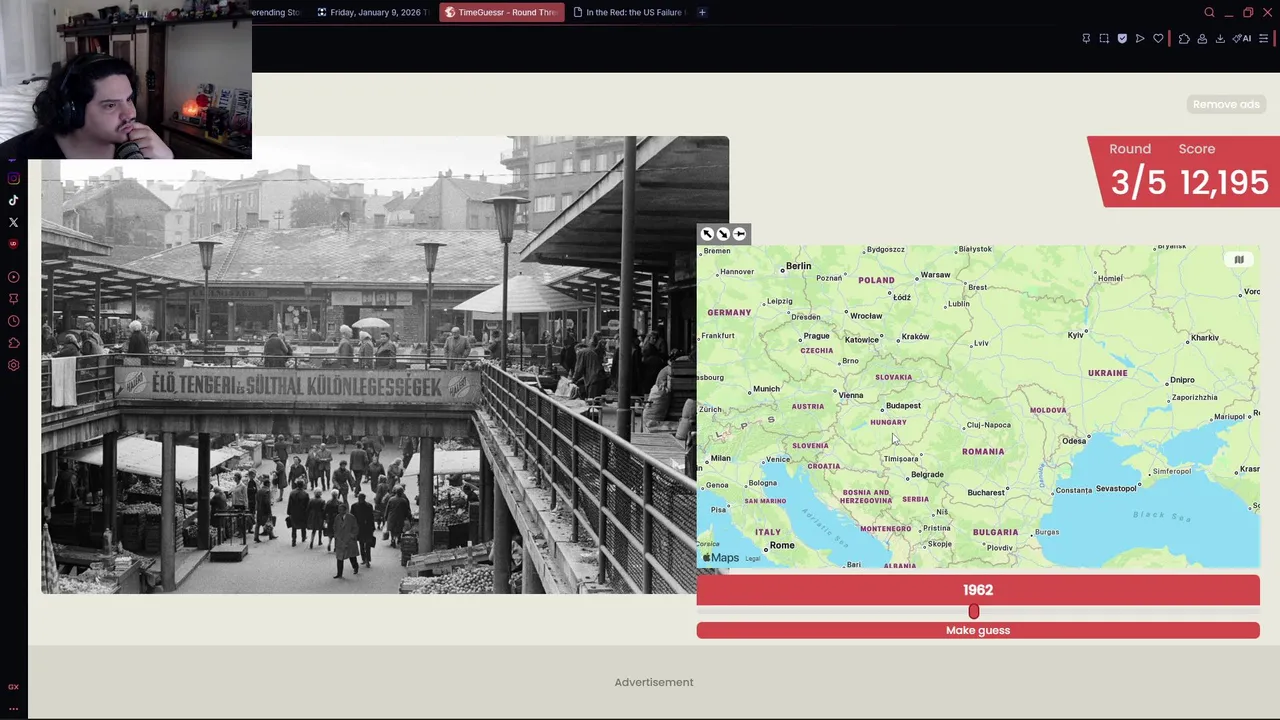Click the 1962 year label above slider
Image resolution: width=1280 pixels, height=720 pixels.
click(978, 590)
